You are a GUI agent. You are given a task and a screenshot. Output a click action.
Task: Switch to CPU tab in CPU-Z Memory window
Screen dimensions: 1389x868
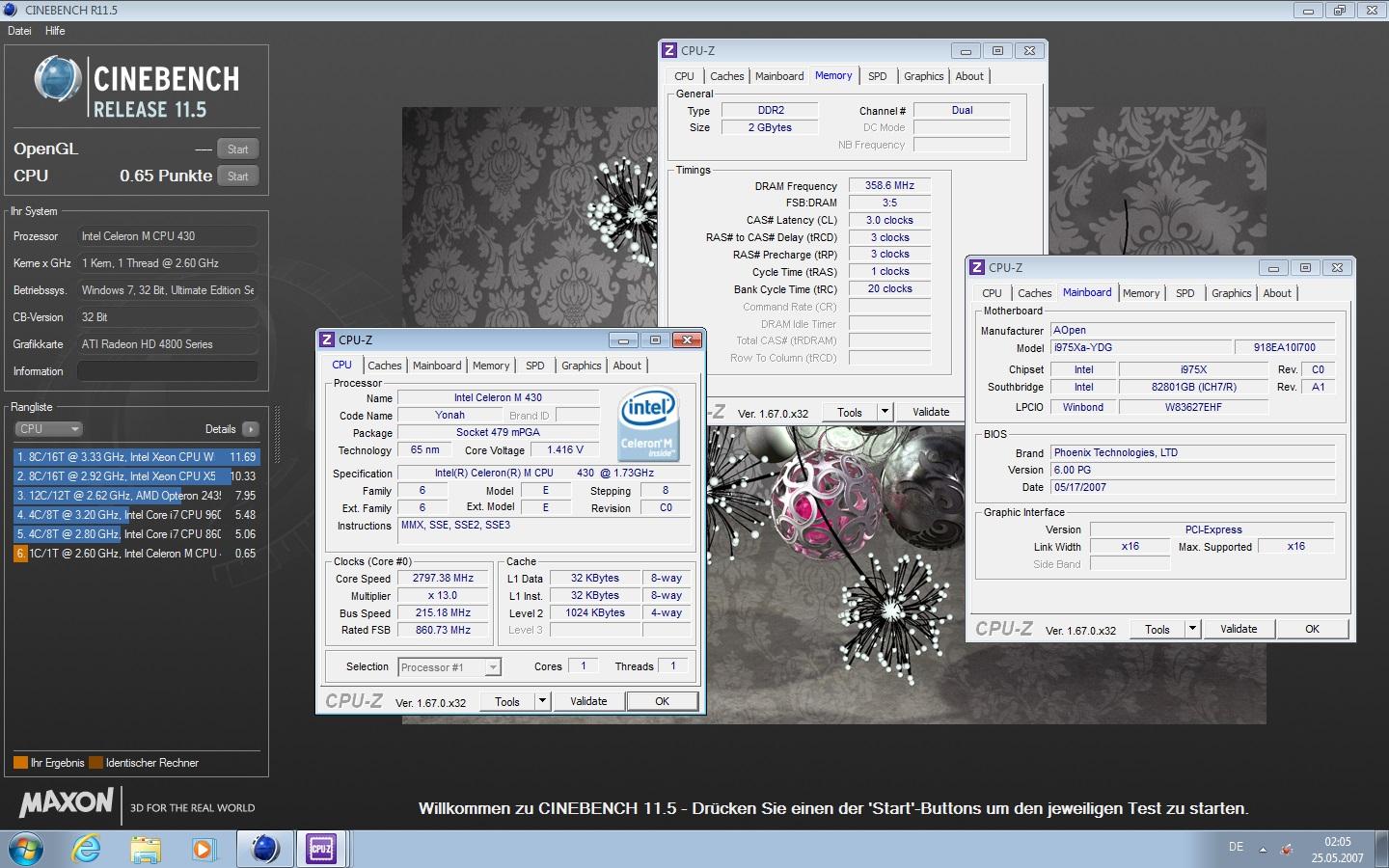click(x=684, y=76)
